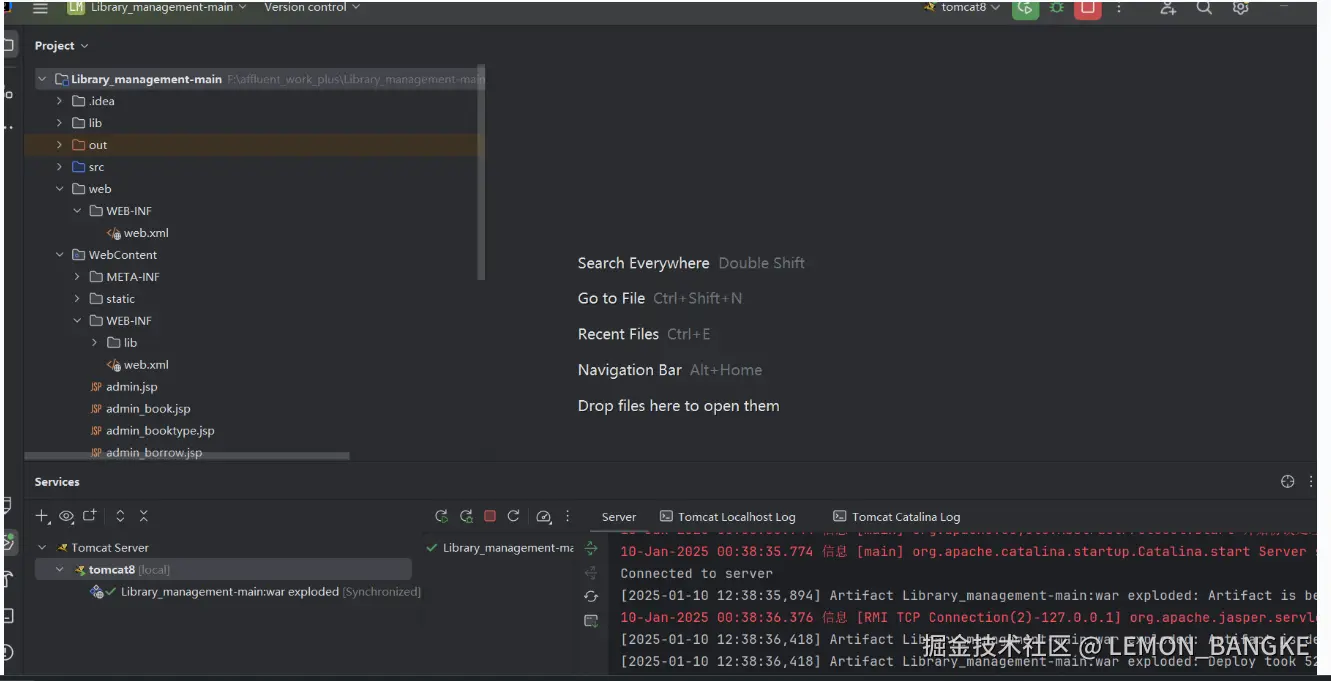Open the Version control dropdown
Screen dimensions: 1331x681
click(312, 7)
